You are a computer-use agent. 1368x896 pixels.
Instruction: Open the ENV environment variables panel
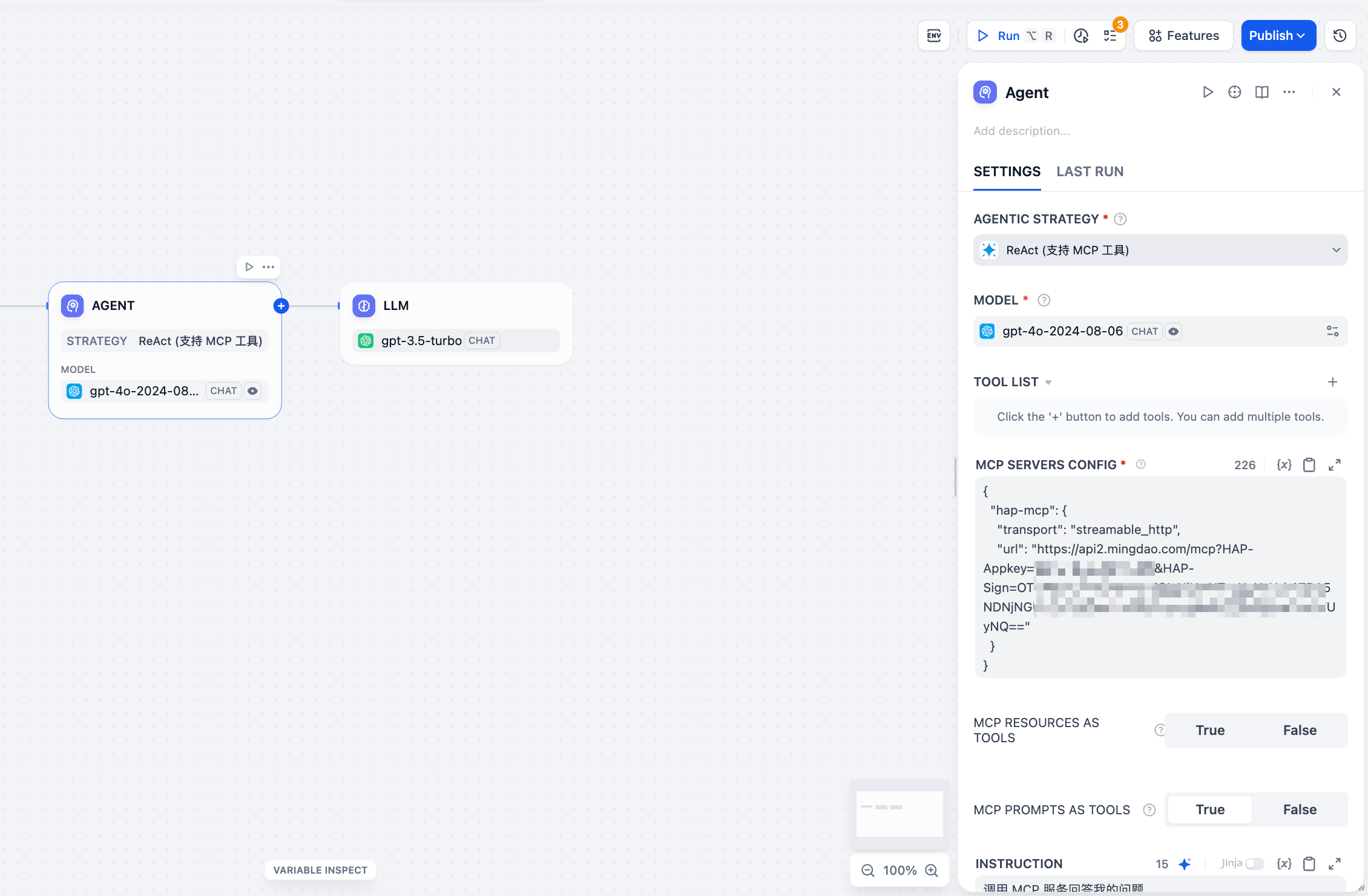(933, 36)
